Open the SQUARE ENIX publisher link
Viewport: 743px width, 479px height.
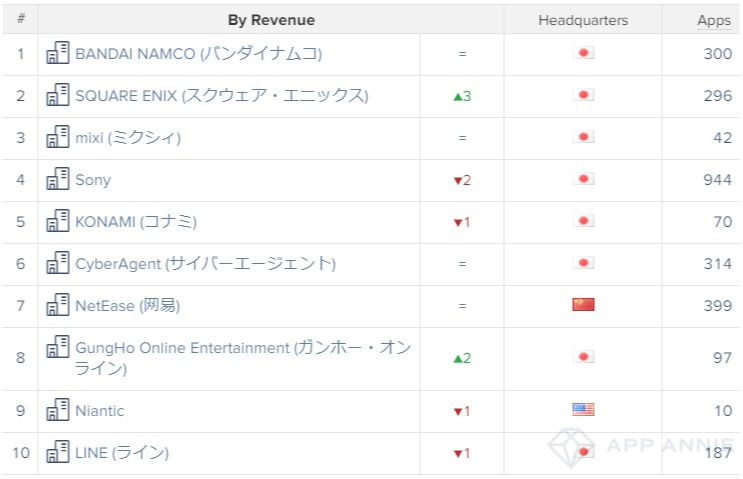(222, 96)
